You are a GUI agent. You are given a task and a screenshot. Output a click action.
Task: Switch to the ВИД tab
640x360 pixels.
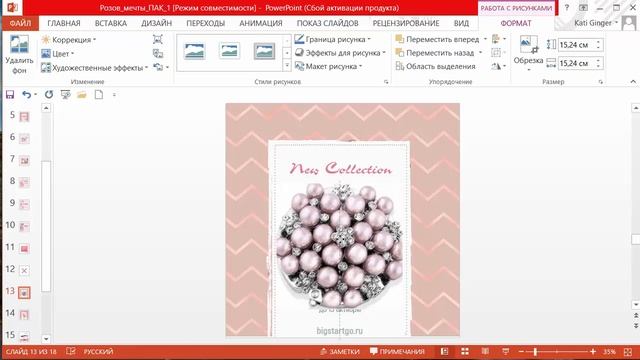(461, 23)
